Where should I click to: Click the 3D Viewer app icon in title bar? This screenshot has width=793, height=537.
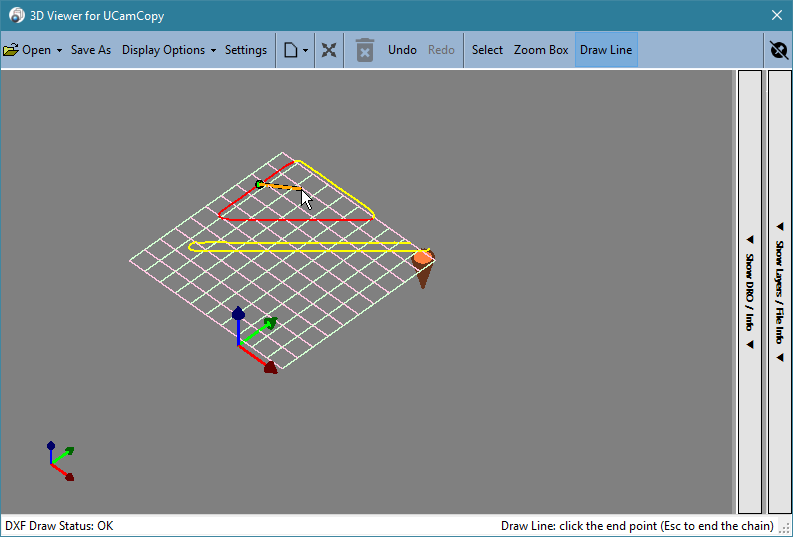pyautogui.click(x=17, y=15)
